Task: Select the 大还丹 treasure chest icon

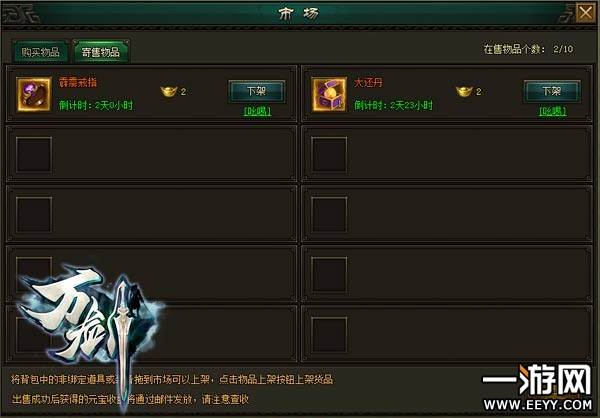Action: pos(329,94)
